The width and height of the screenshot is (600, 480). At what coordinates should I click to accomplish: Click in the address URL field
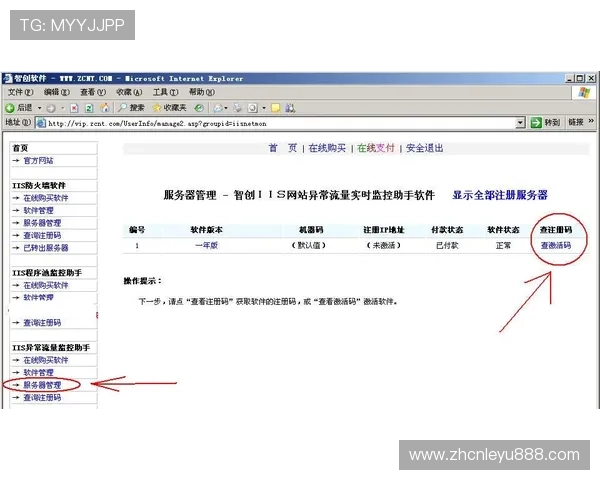point(281,123)
